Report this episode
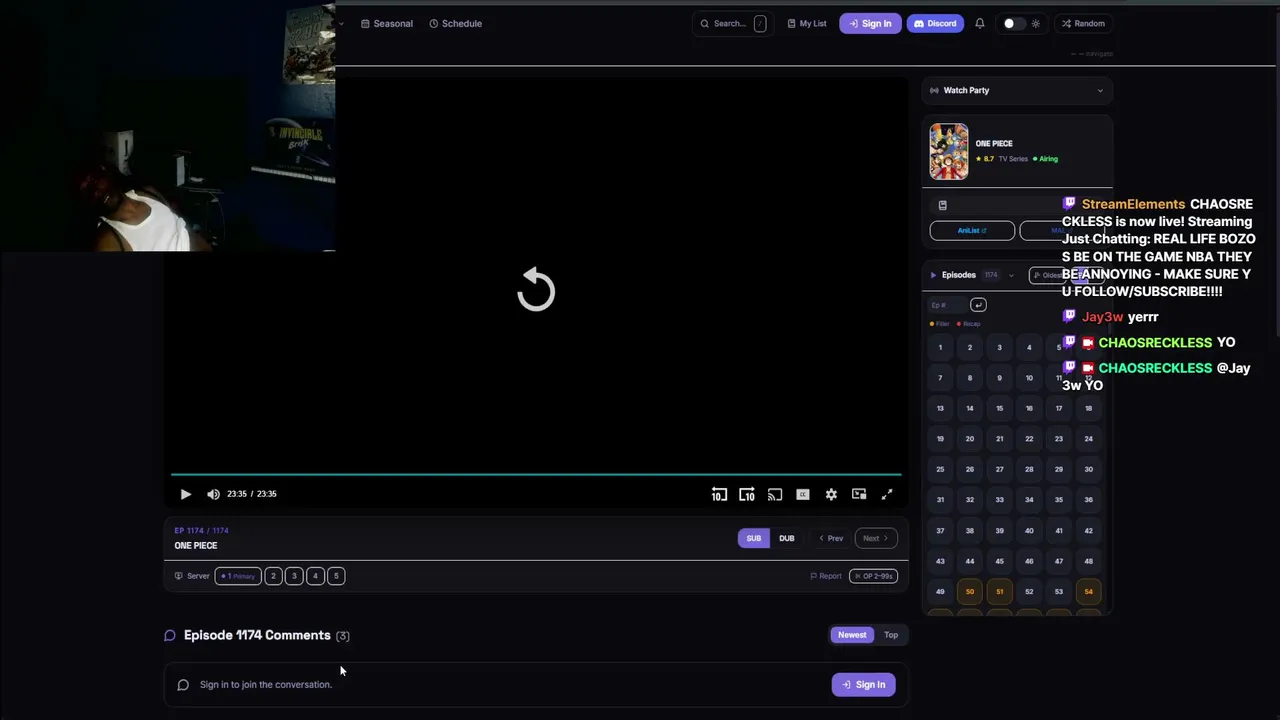 [826, 576]
